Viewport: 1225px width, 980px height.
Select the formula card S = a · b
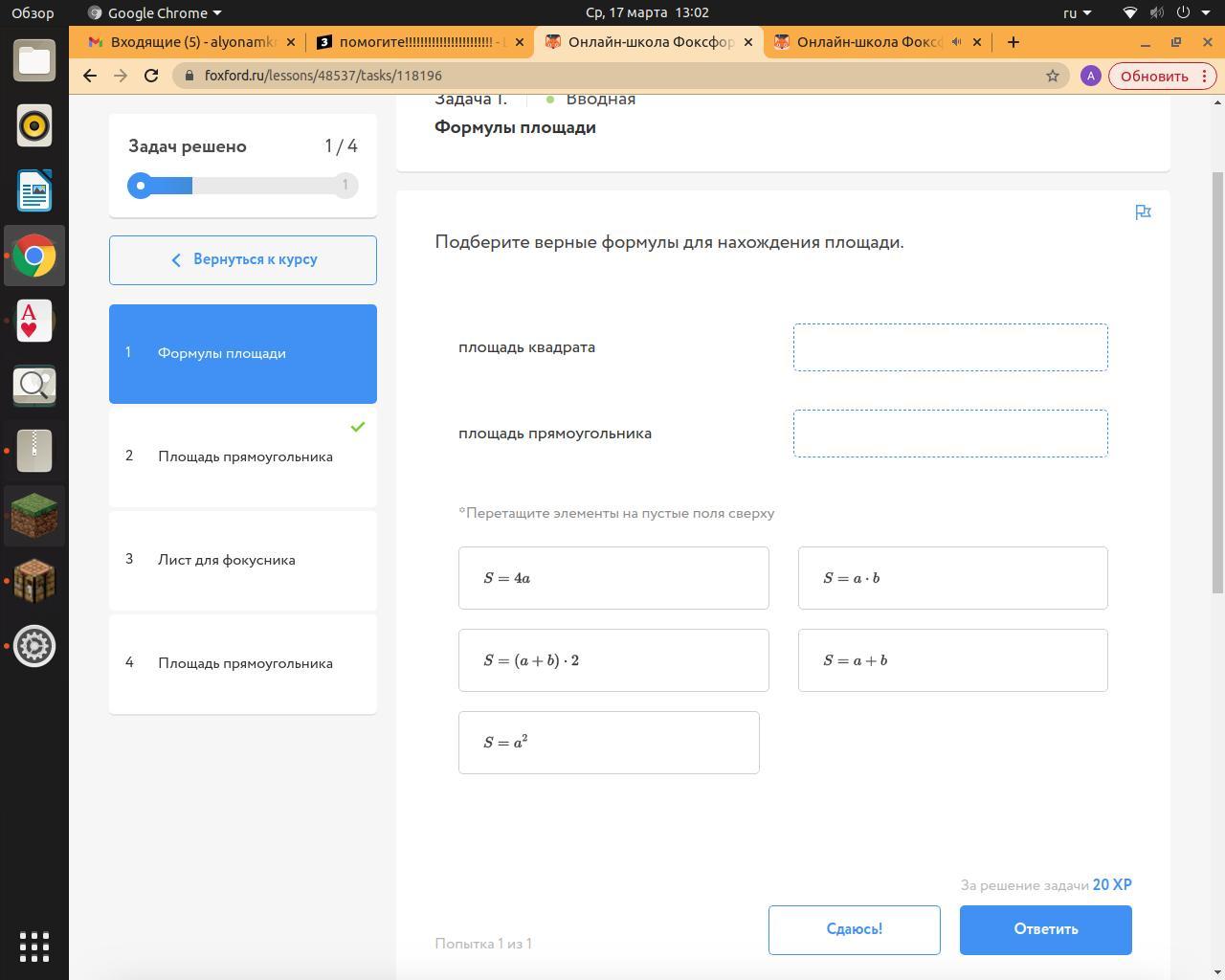(953, 578)
